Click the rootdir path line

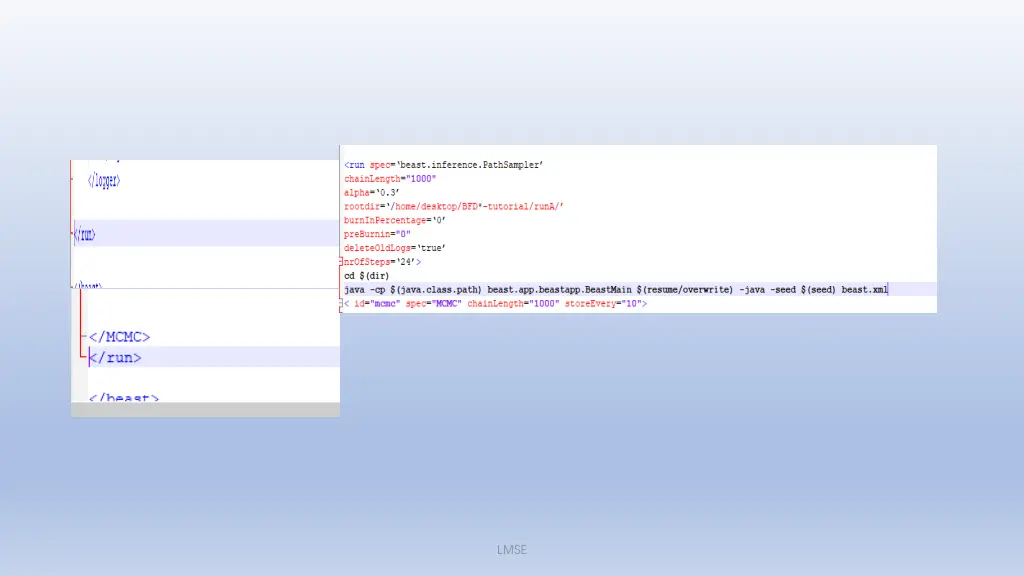453,206
